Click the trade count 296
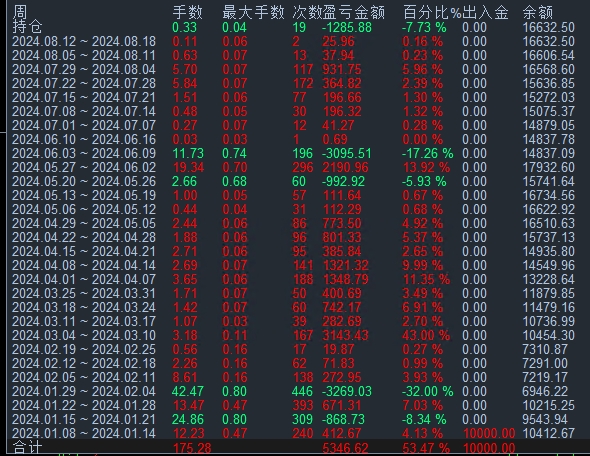The width and height of the screenshot is (590, 456). click(303, 167)
